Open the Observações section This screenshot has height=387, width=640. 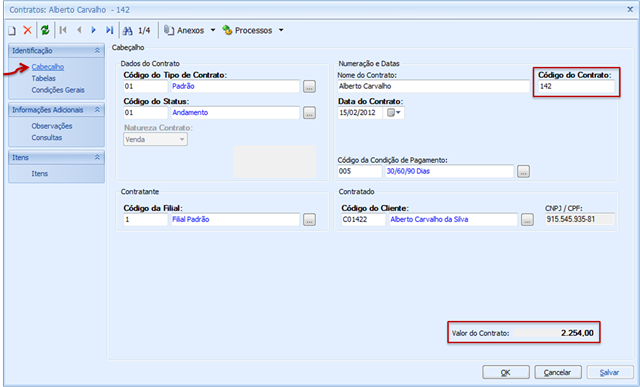[52, 126]
